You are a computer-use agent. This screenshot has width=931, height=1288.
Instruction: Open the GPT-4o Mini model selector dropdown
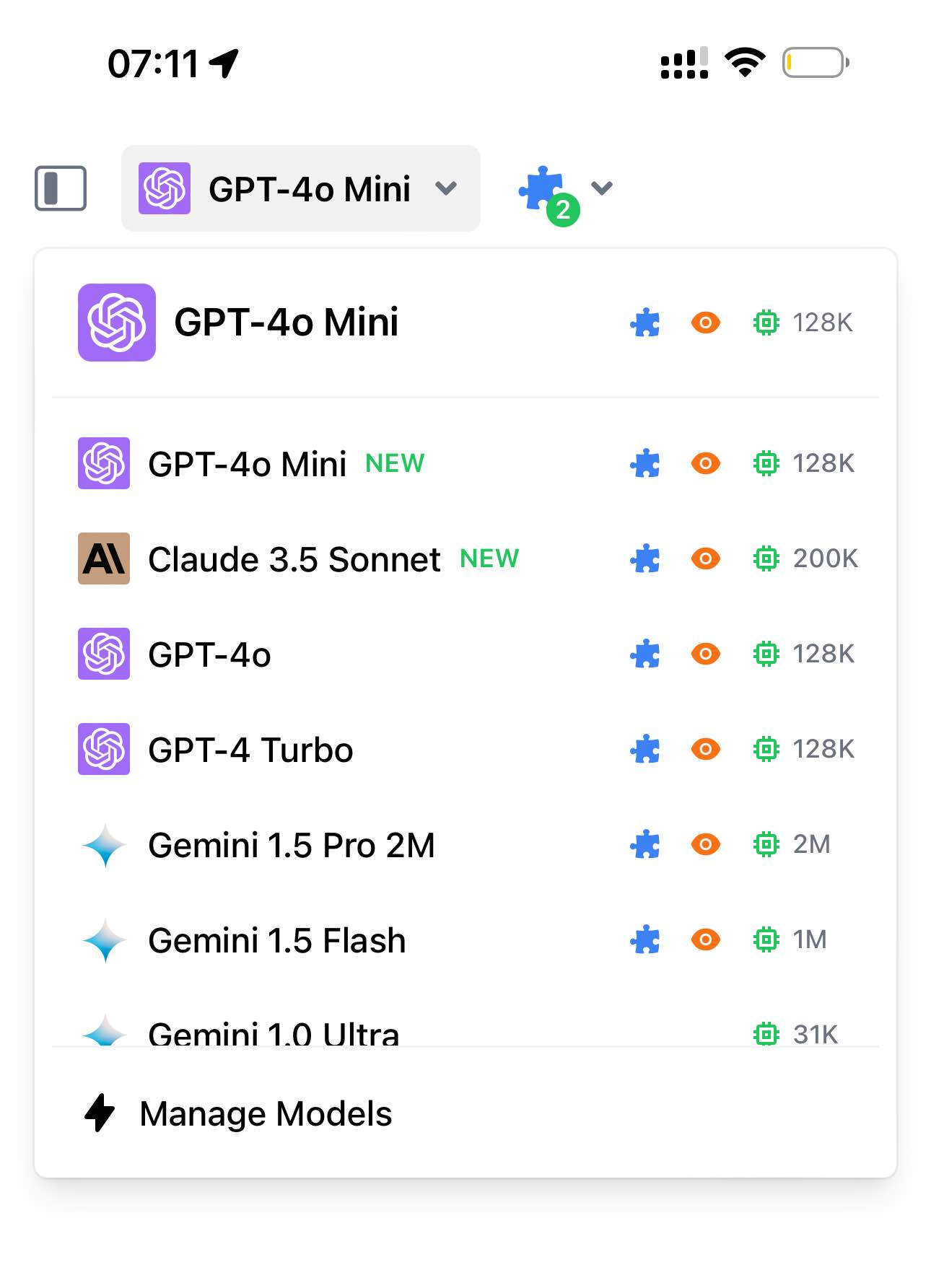click(x=301, y=188)
